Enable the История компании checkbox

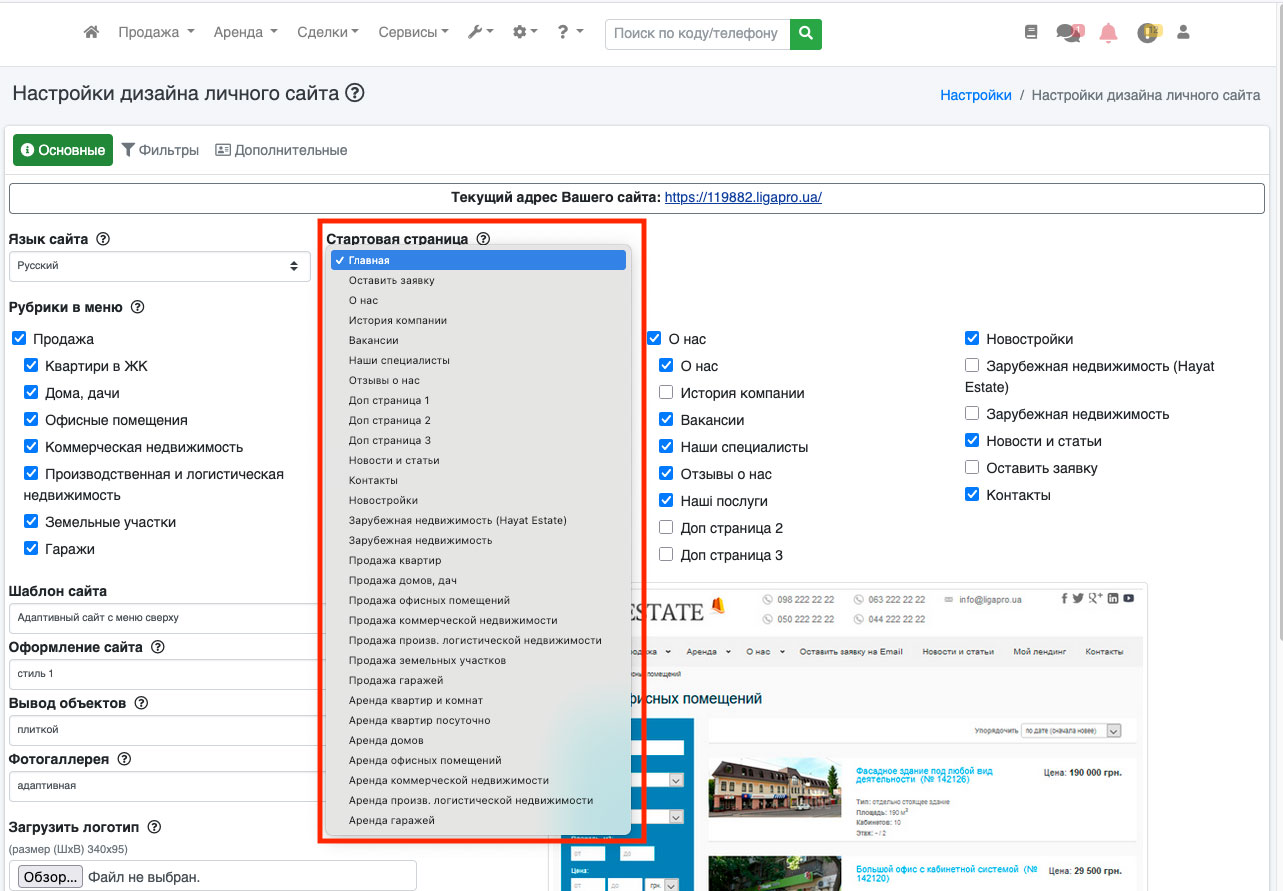(x=667, y=393)
